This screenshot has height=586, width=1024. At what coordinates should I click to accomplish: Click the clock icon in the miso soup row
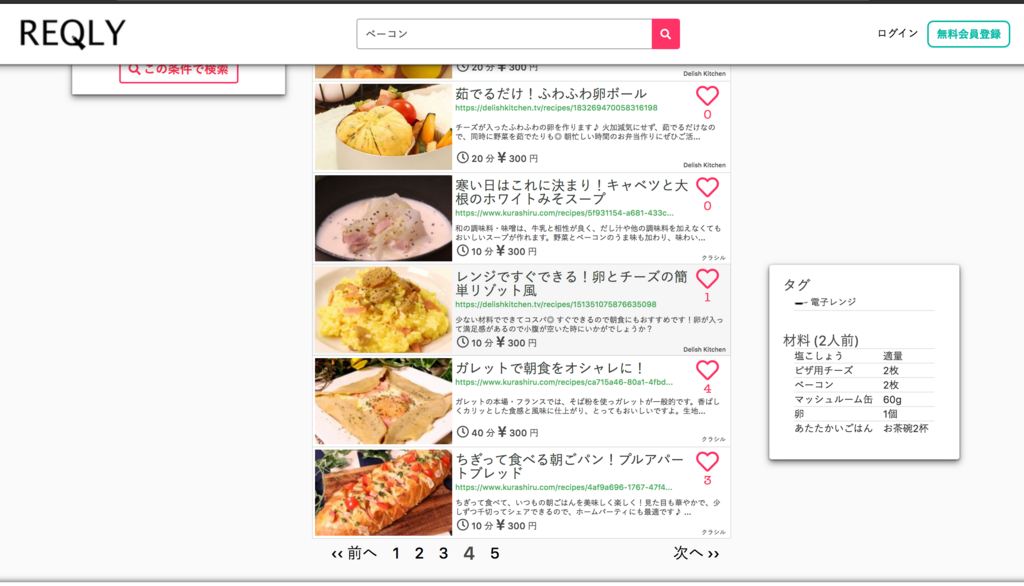pos(462,250)
